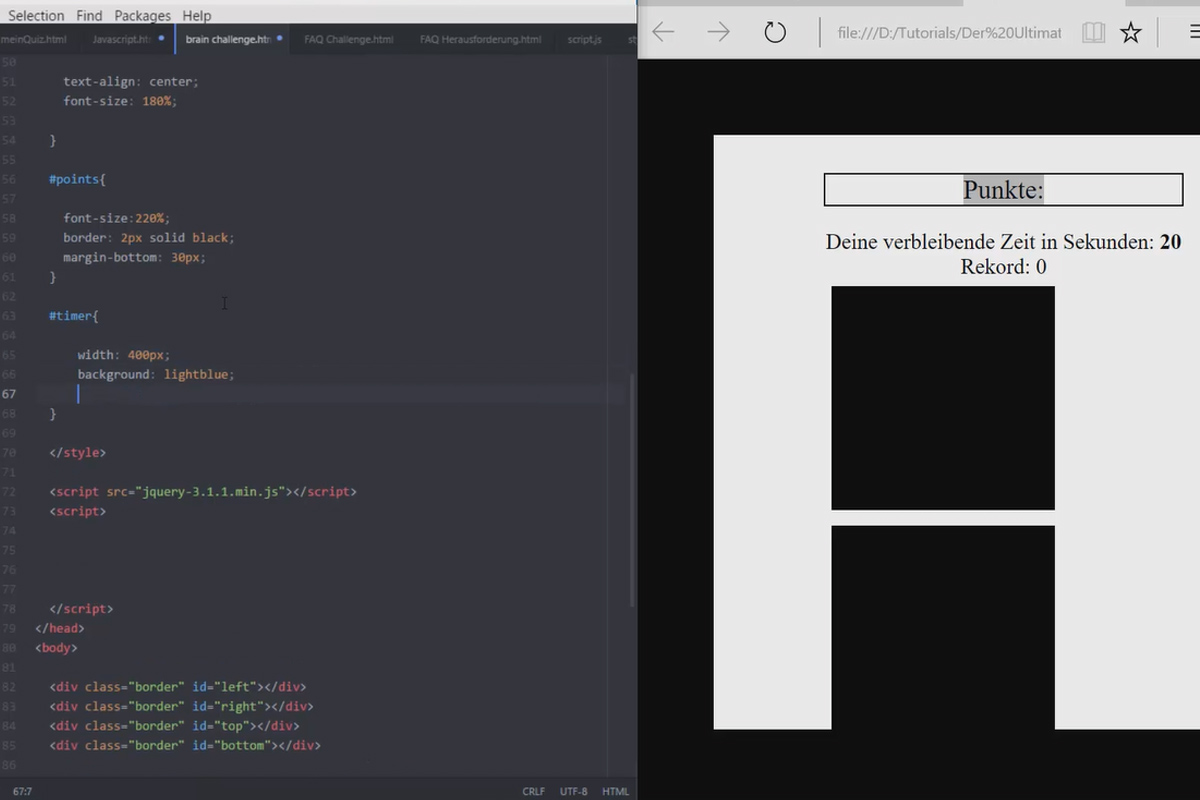This screenshot has height=800, width=1200.
Task: Switch to the Javascript.html tab
Action: click(x=121, y=39)
